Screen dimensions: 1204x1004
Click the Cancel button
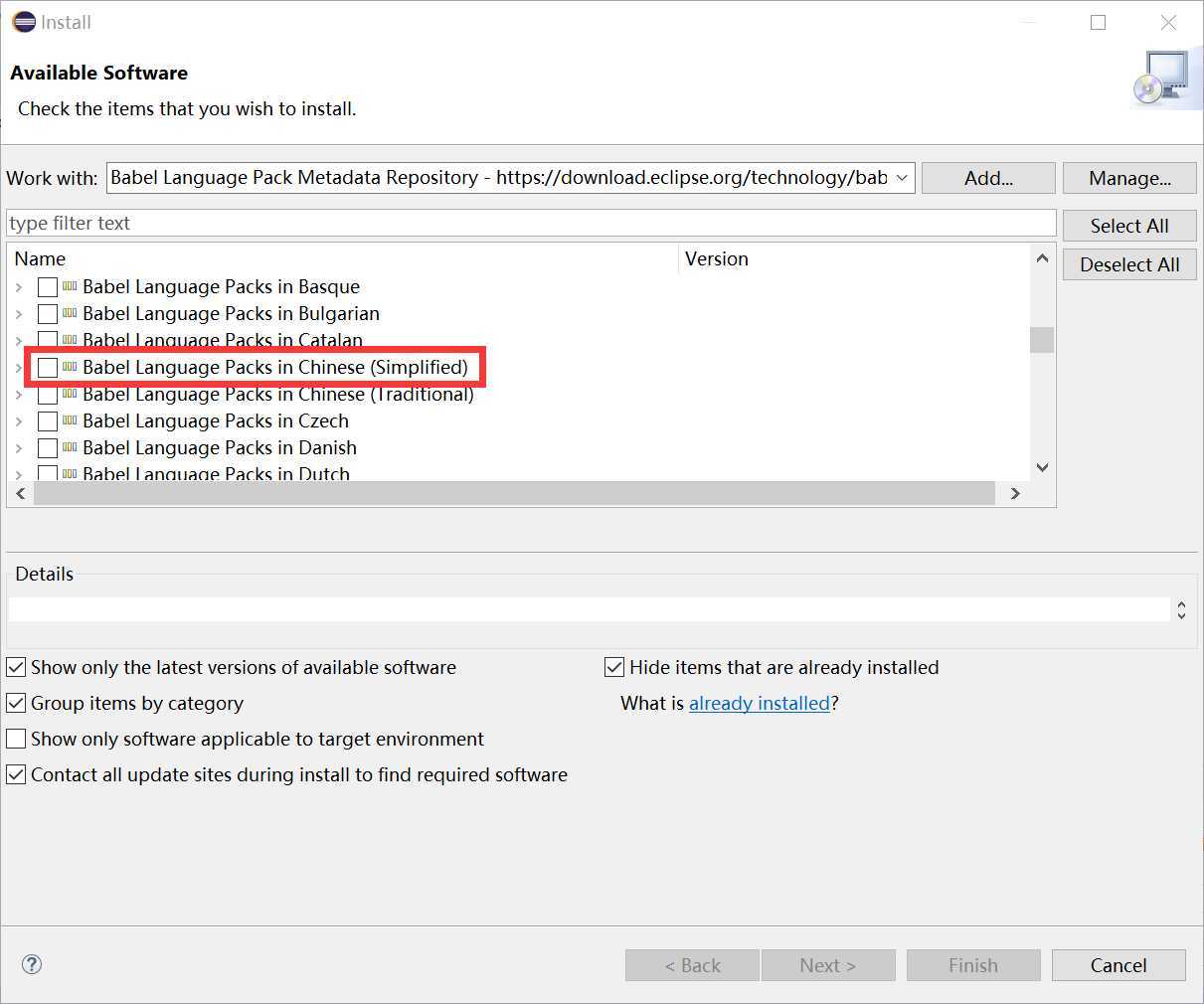pos(1118,965)
